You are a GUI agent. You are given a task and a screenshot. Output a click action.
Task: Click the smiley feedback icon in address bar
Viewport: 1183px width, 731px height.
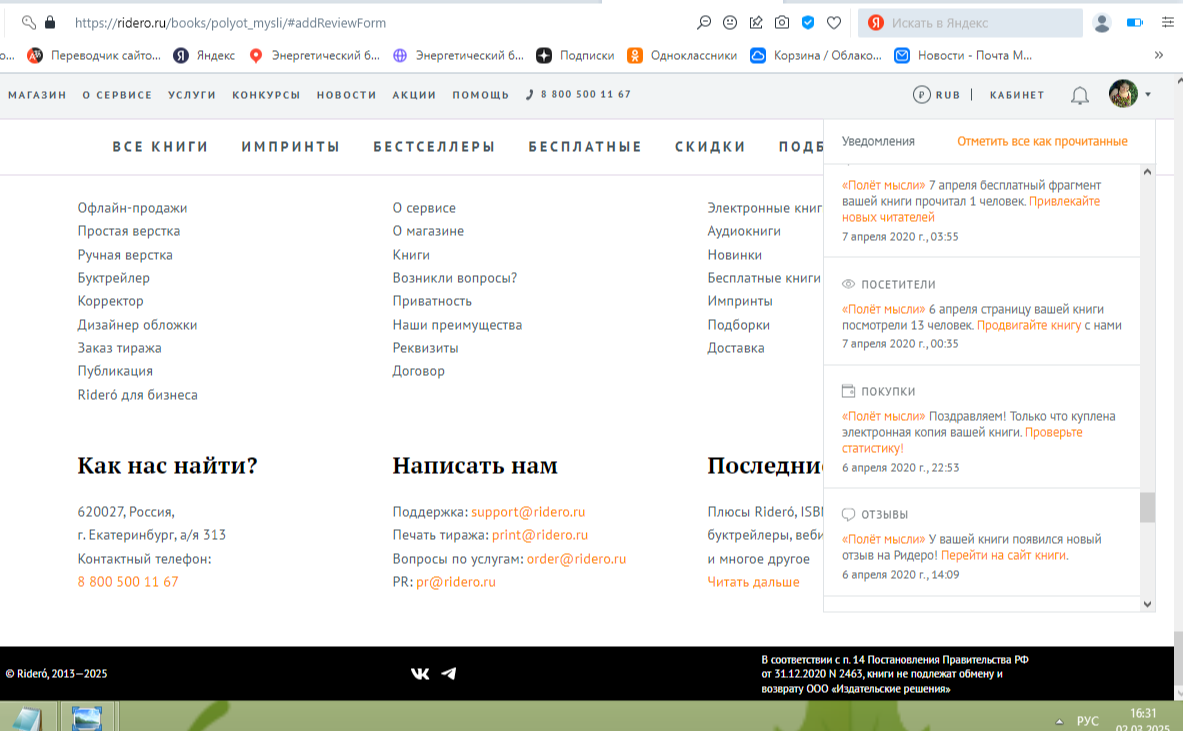[x=730, y=23]
